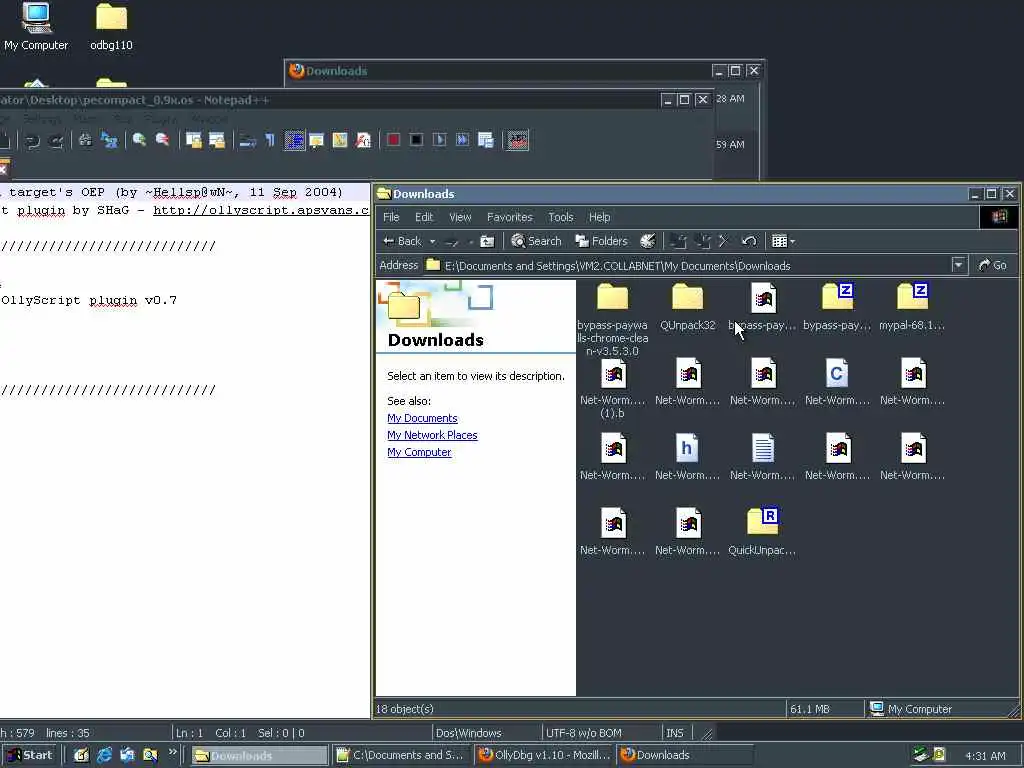
Task: Click the My Computer link in side pane
Action: point(419,452)
